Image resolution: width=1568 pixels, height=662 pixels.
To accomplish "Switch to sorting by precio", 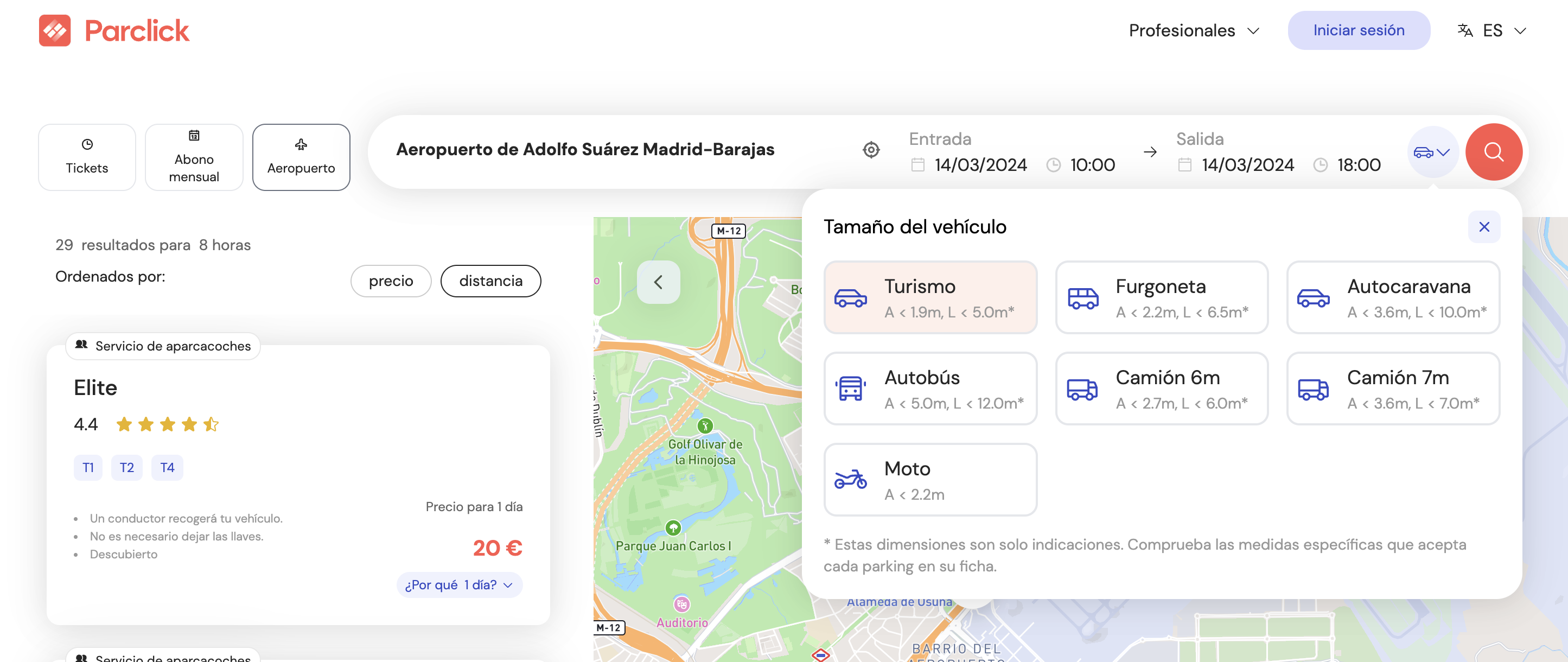I will point(390,281).
